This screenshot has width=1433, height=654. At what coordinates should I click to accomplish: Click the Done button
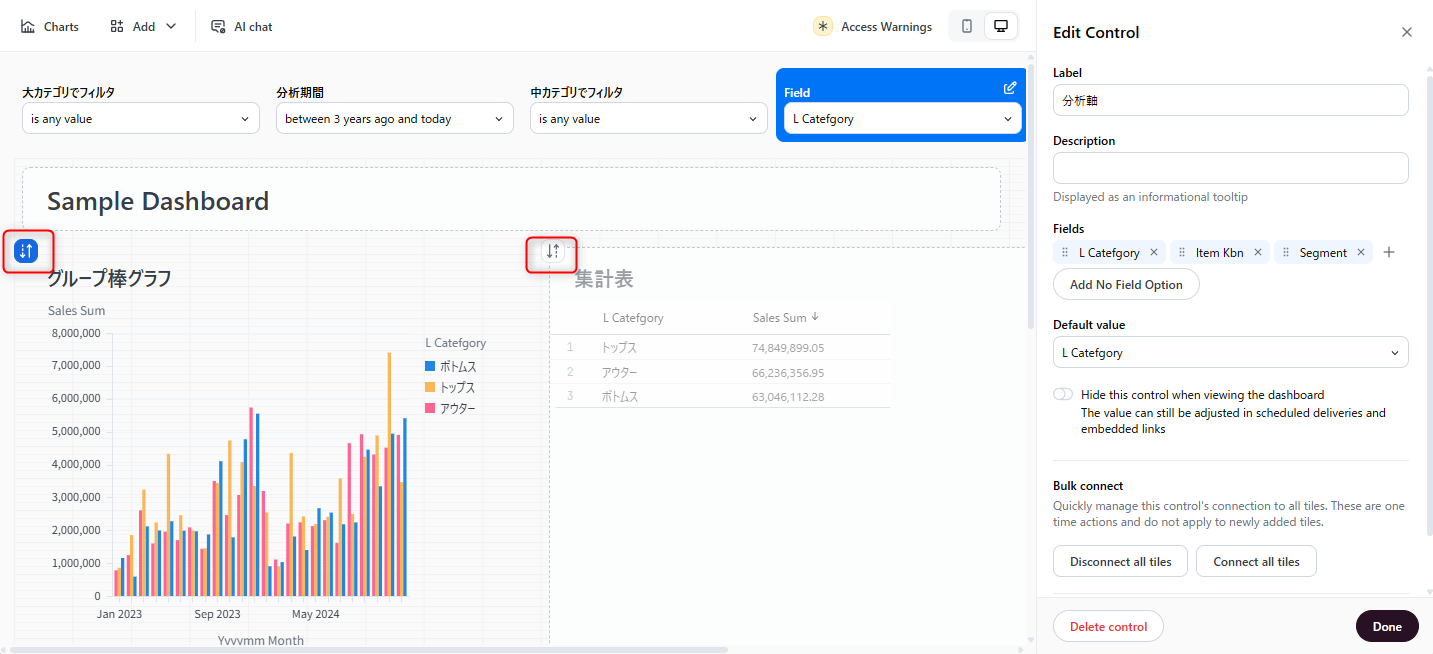click(1386, 627)
